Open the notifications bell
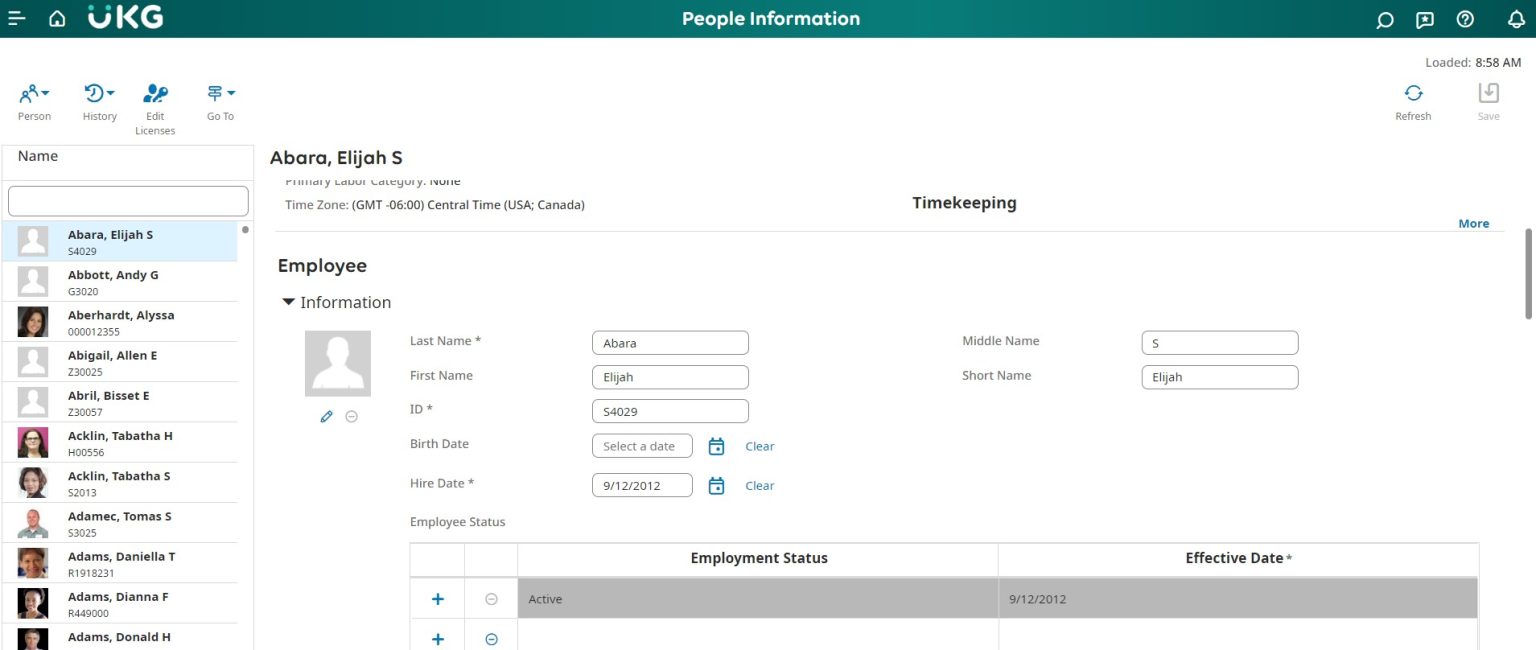The image size is (1536, 650). click(1517, 19)
